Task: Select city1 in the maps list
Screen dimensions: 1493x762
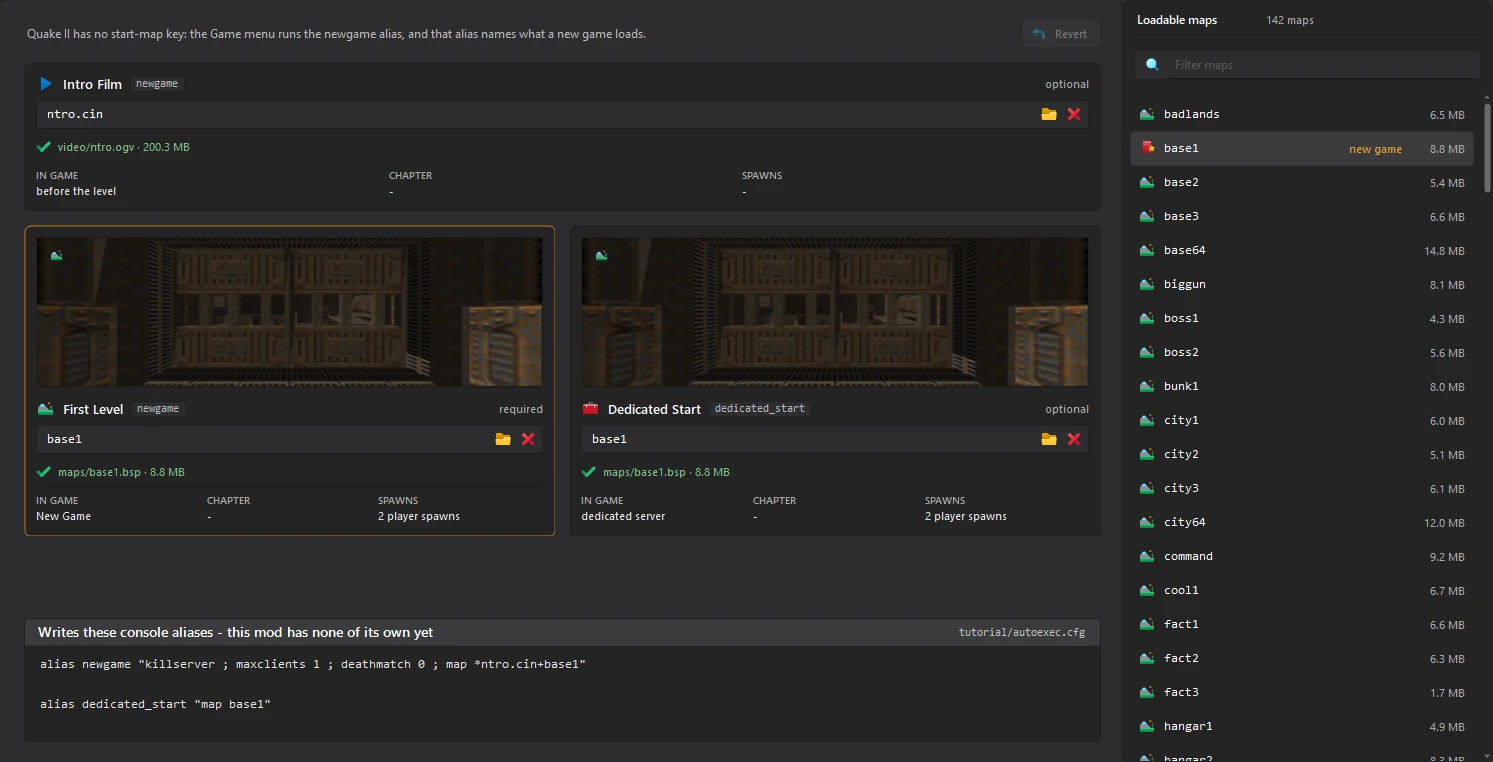Action: coord(1302,420)
